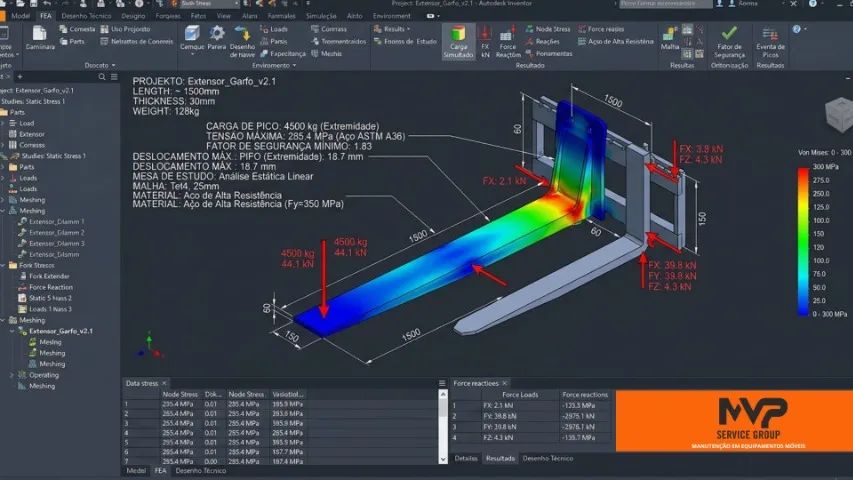Click the Parera gear icon
Image resolution: width=853 pixels, height=480 pixels.
coord(217,33)
